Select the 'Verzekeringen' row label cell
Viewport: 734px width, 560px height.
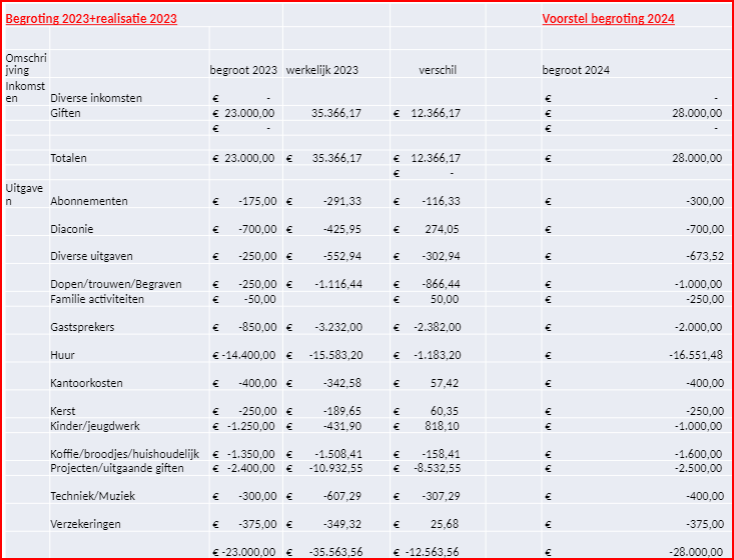point(86,524)
